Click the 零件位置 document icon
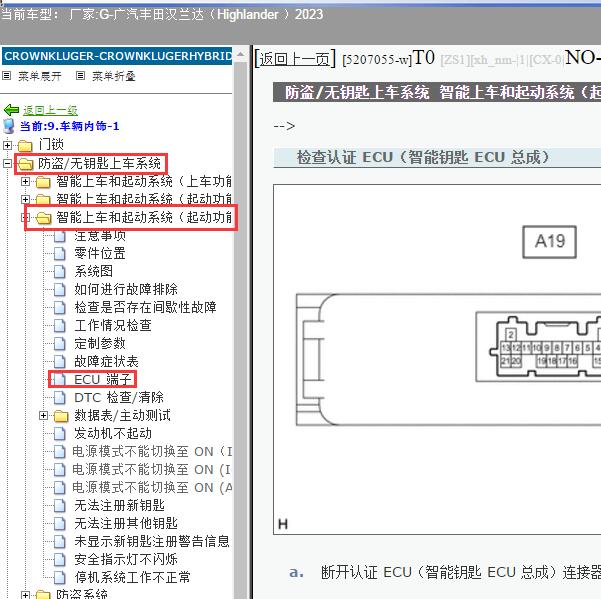 click(59, 253)
